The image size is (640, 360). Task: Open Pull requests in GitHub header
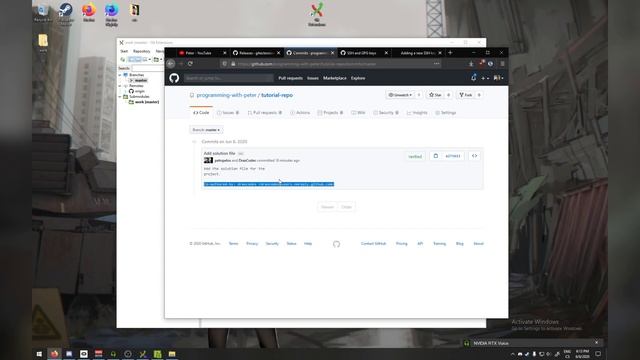point(290,78)
